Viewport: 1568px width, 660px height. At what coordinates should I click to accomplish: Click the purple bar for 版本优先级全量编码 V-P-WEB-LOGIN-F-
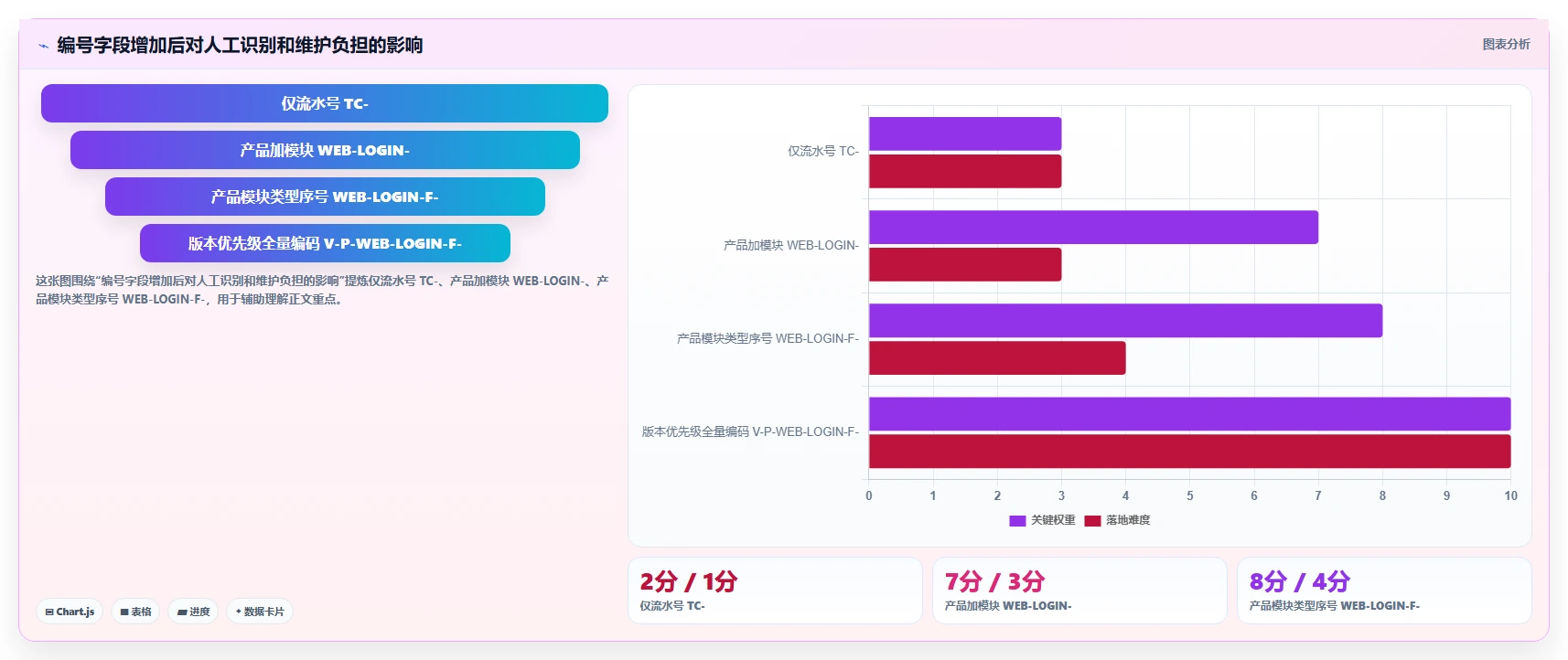(1189, 413)
